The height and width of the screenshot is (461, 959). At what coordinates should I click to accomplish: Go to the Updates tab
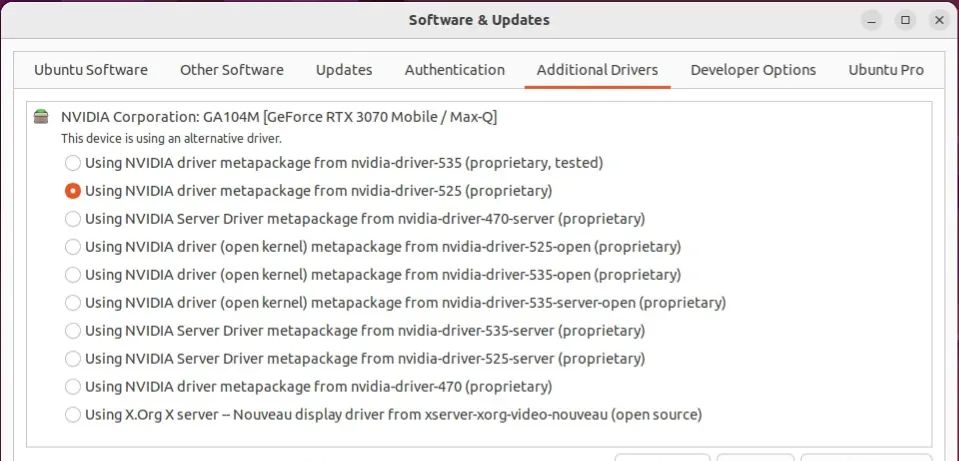(344, 70)
